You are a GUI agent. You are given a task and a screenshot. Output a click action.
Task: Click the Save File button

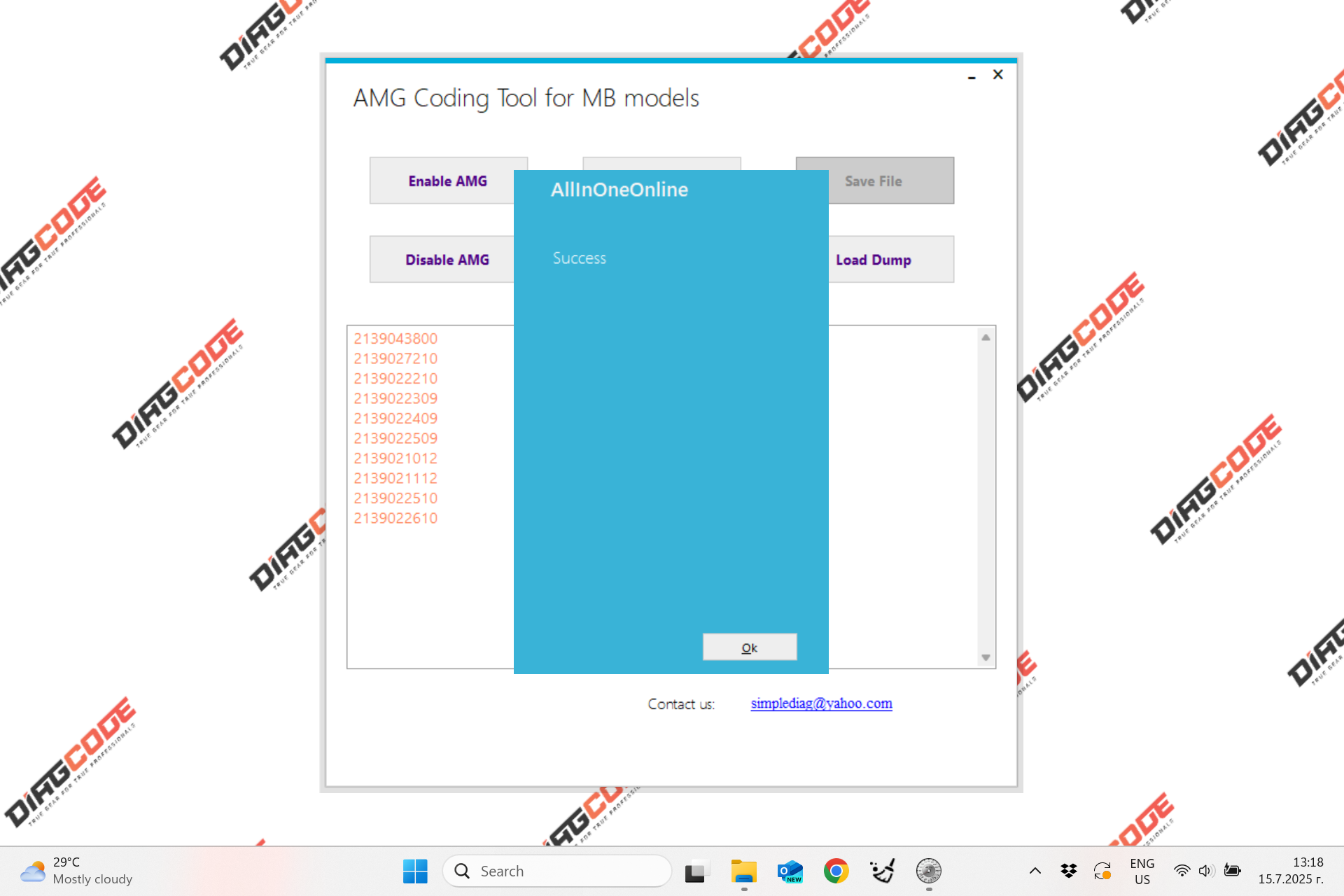click(x=874, y=181)
